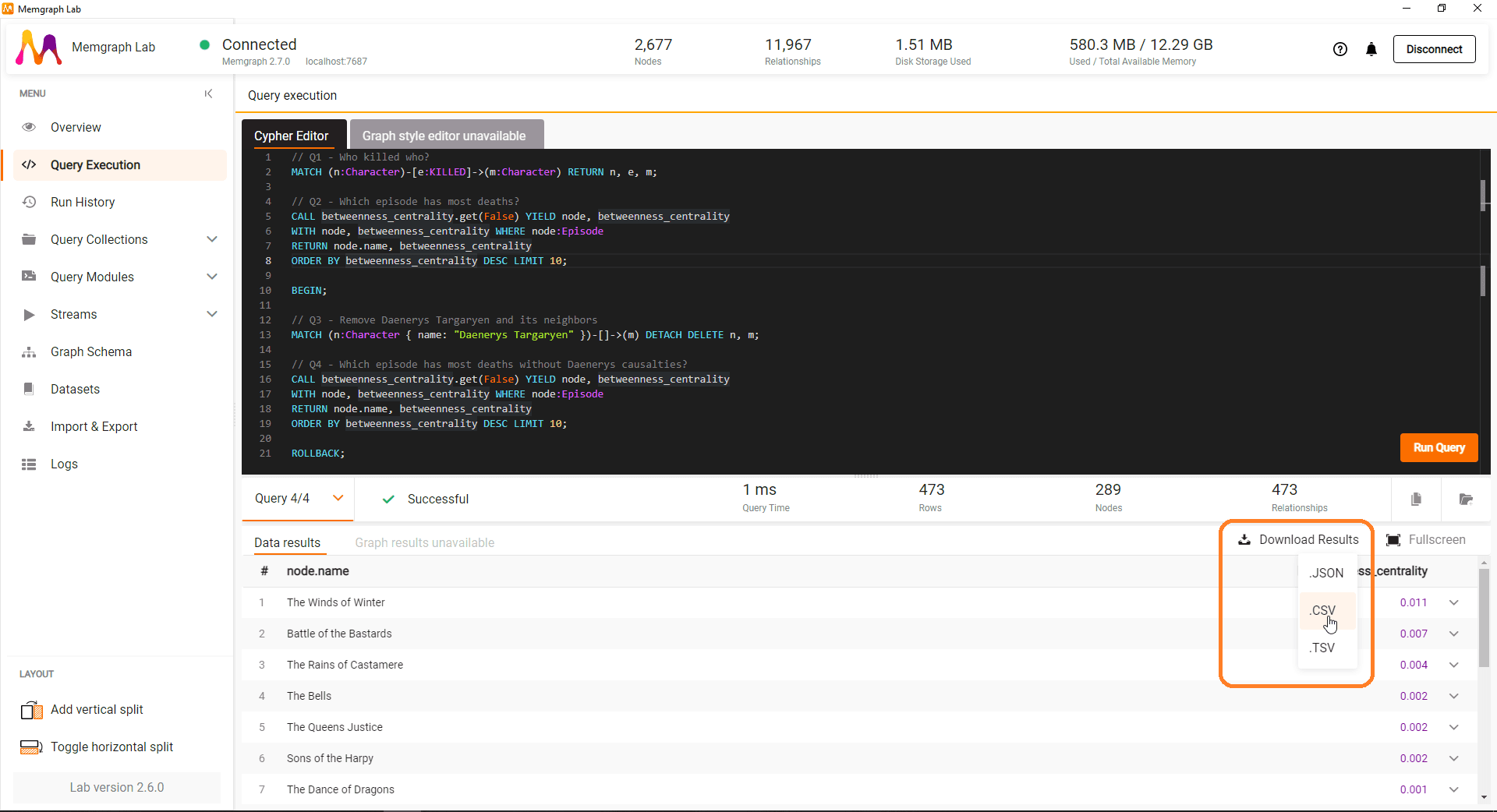
Task: Click Lab version 2.6.0 label
Action: pos(117,787)
